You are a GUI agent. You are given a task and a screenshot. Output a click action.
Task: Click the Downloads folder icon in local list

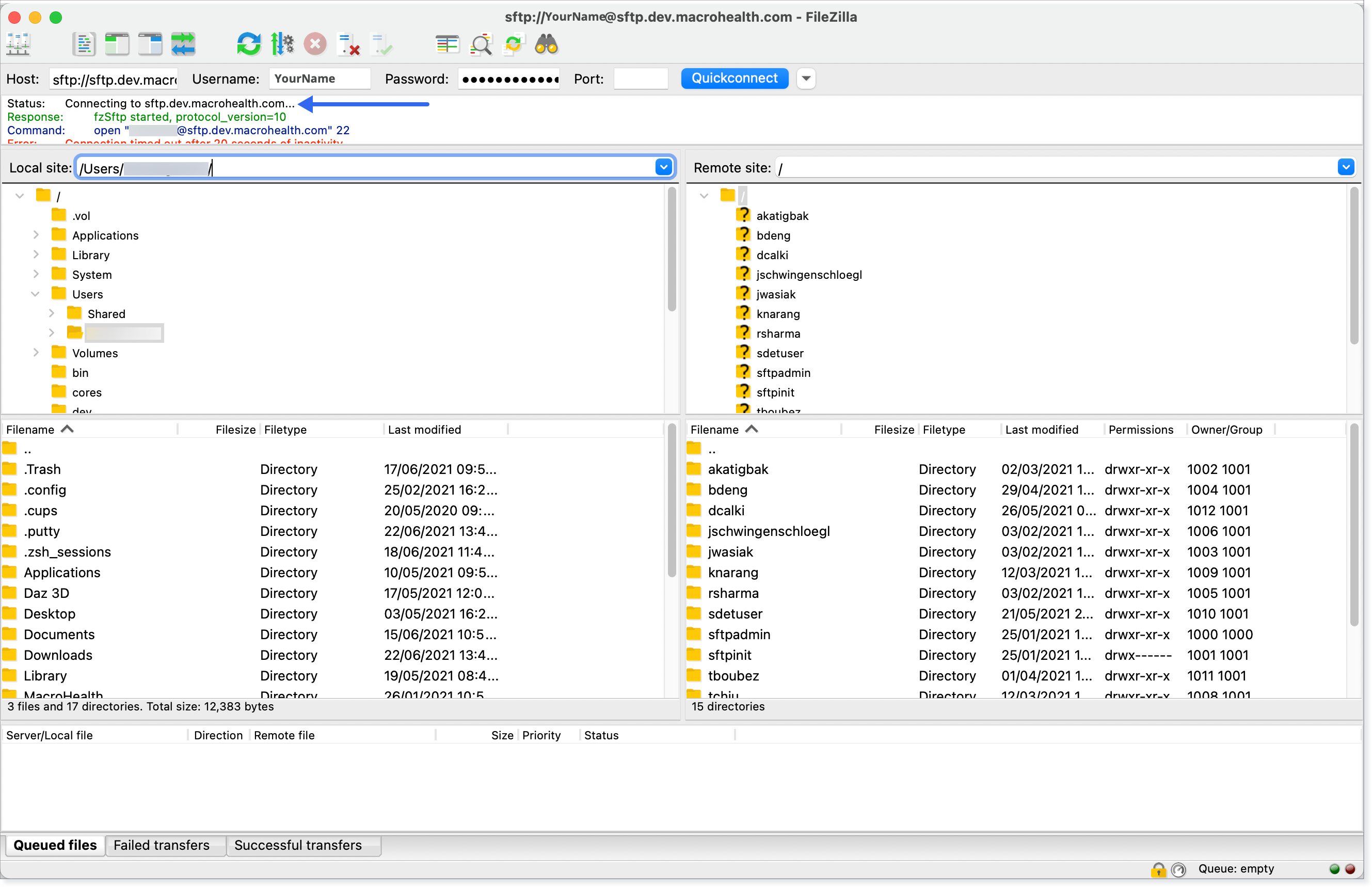[x=10, y=655]
